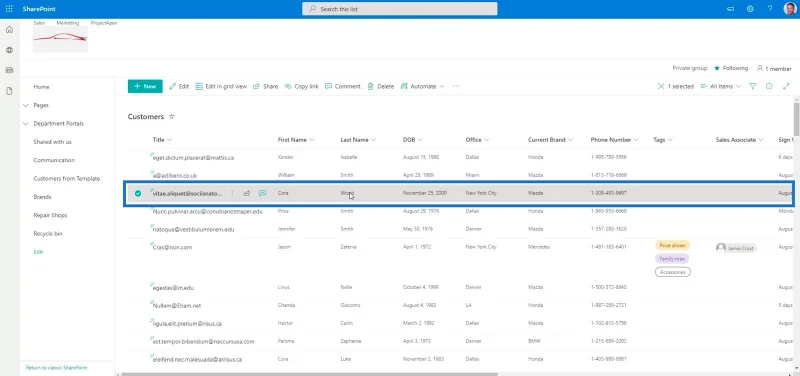Screen dimensions: 800x376
Task: Open the First Name column header menu
Action: (x=296, y=139)
